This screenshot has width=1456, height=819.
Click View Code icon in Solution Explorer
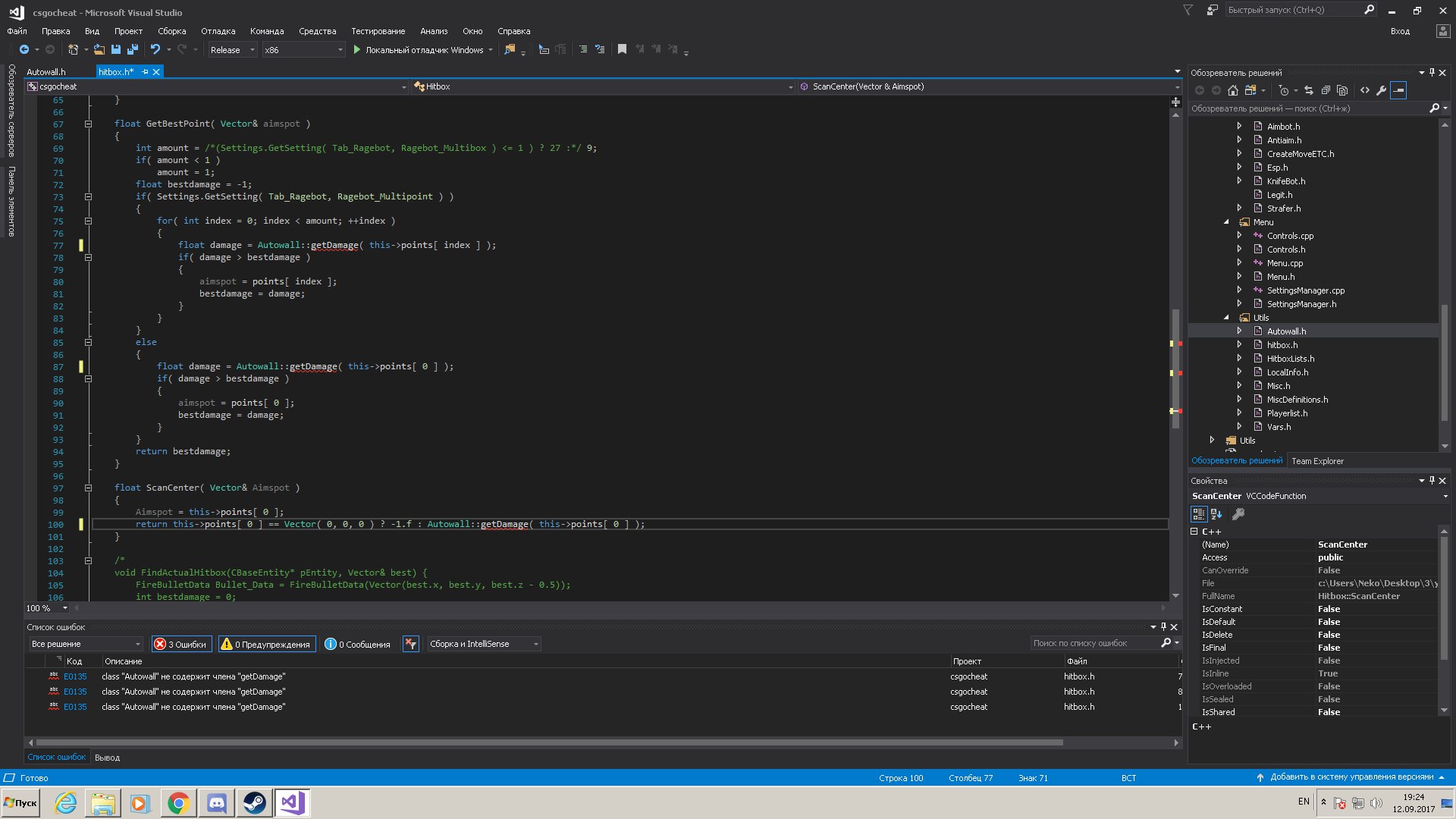tap(1365, 90)
